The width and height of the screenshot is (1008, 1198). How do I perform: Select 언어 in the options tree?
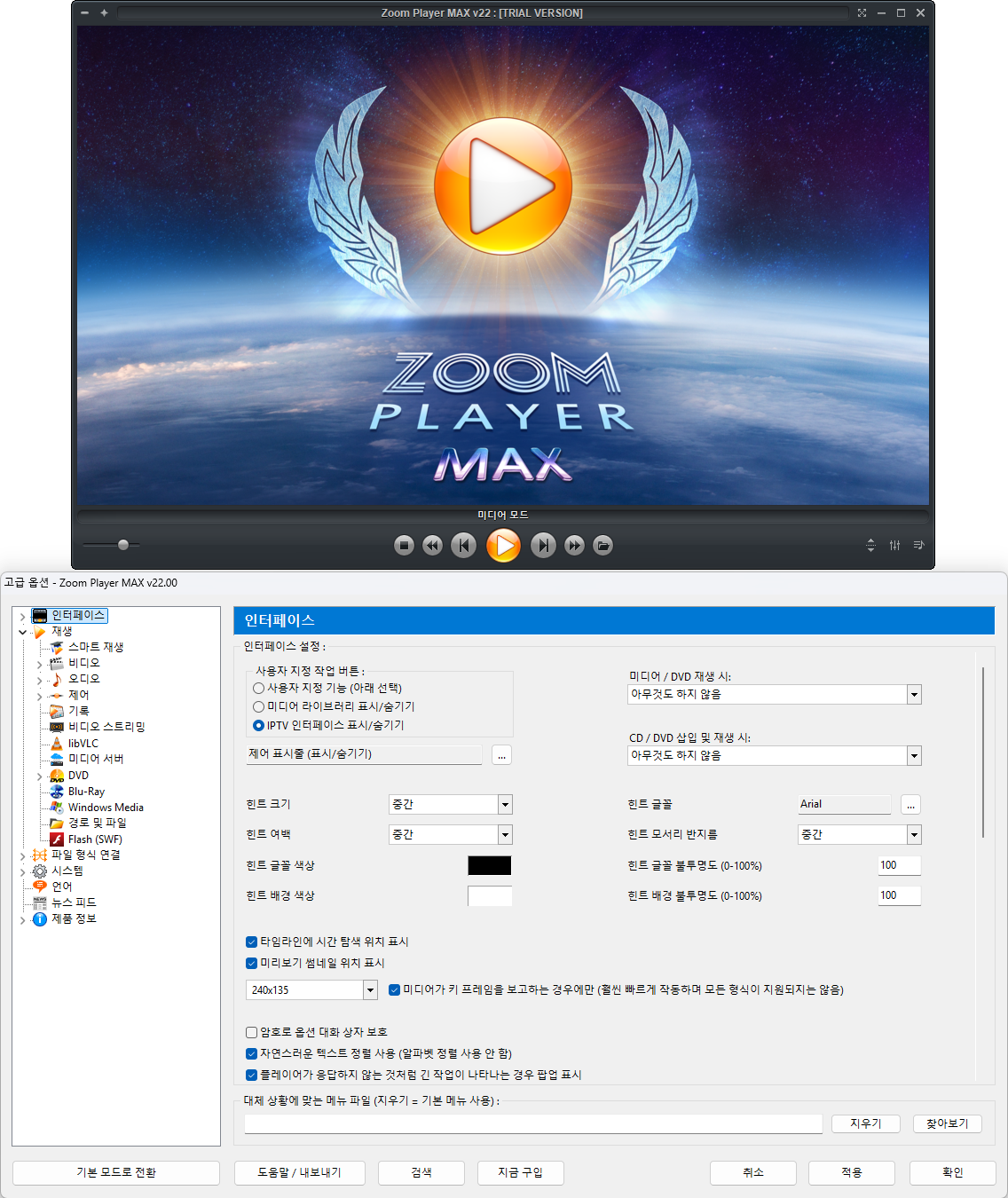pos(61,887)
